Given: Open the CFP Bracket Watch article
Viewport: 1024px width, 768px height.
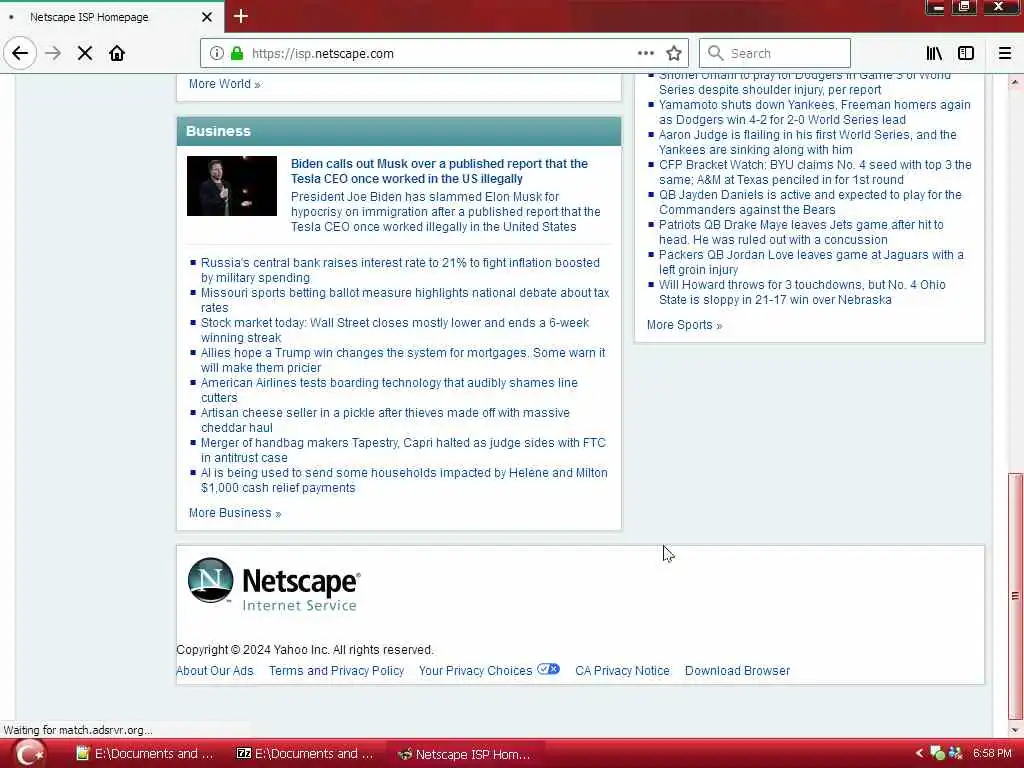Looking at the screenshot, I should point(815,172).
